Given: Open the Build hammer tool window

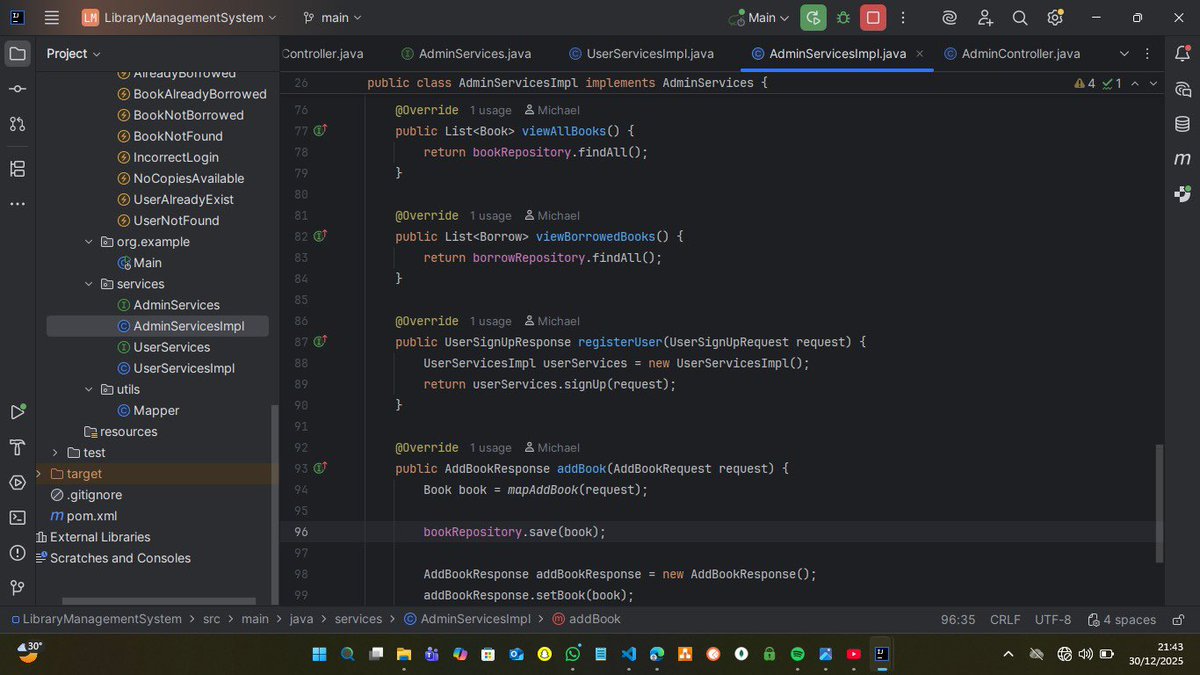Looking at the screenshot, I should click(x=17, y=446).
